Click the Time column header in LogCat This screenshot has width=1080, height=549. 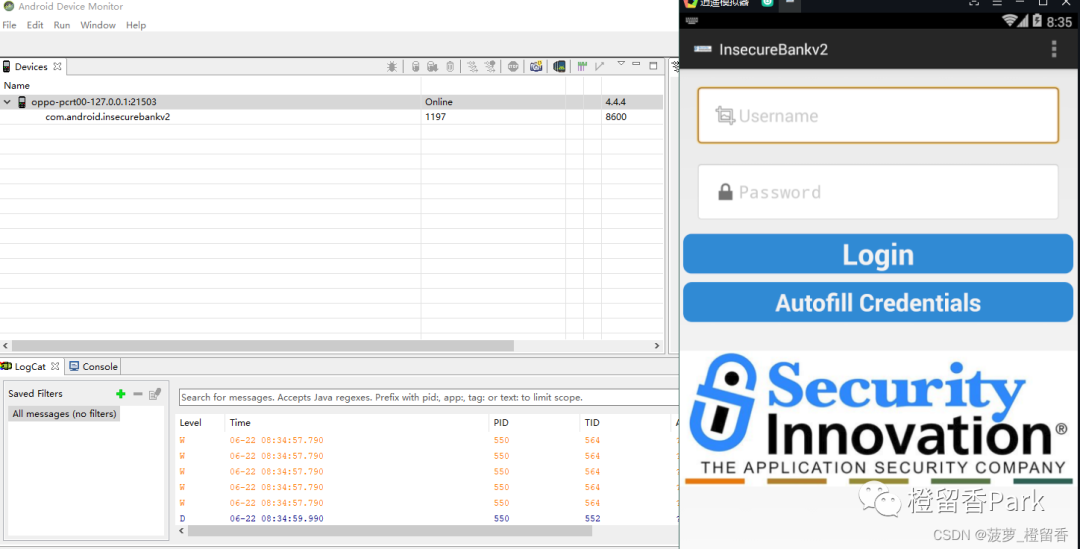(240, 423)
